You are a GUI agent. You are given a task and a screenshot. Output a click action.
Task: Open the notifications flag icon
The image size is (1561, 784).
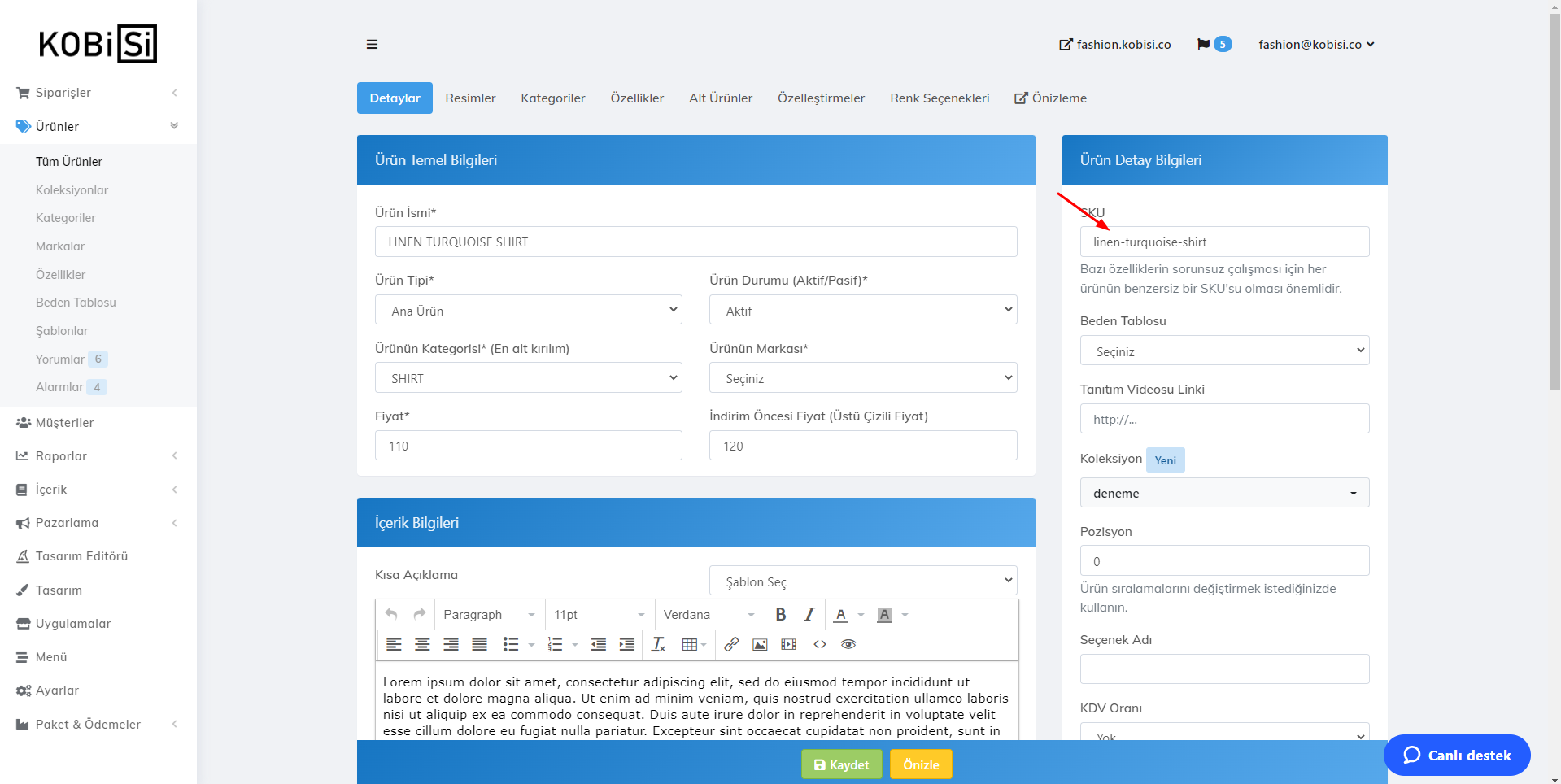pos(1204,45)
